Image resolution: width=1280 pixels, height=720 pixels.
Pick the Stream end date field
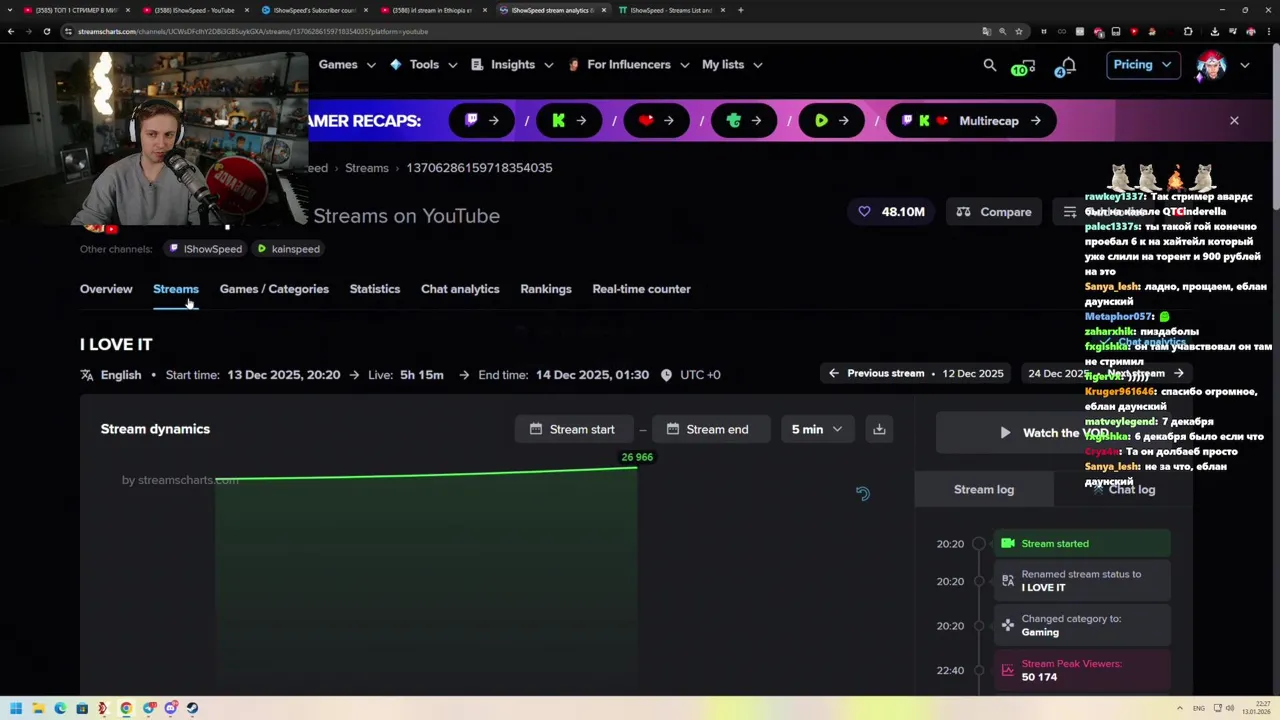(711, 429)
